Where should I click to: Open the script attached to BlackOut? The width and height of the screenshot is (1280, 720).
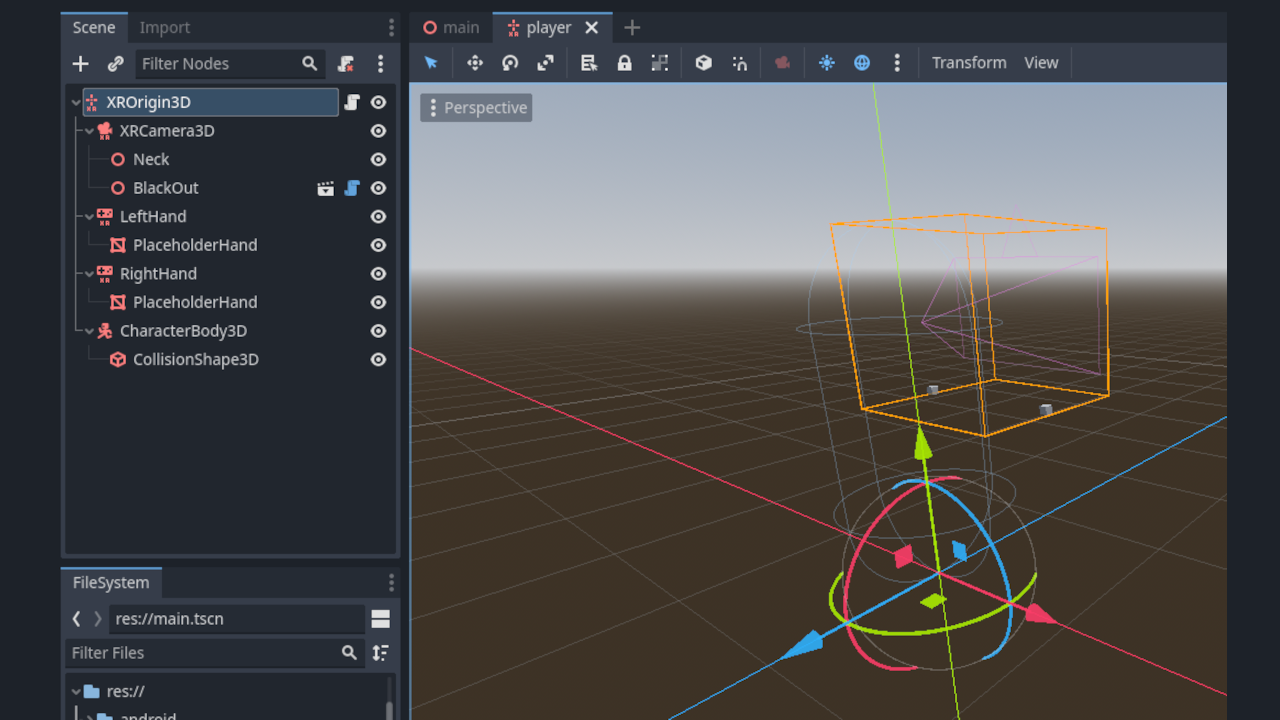pos(352,188)
